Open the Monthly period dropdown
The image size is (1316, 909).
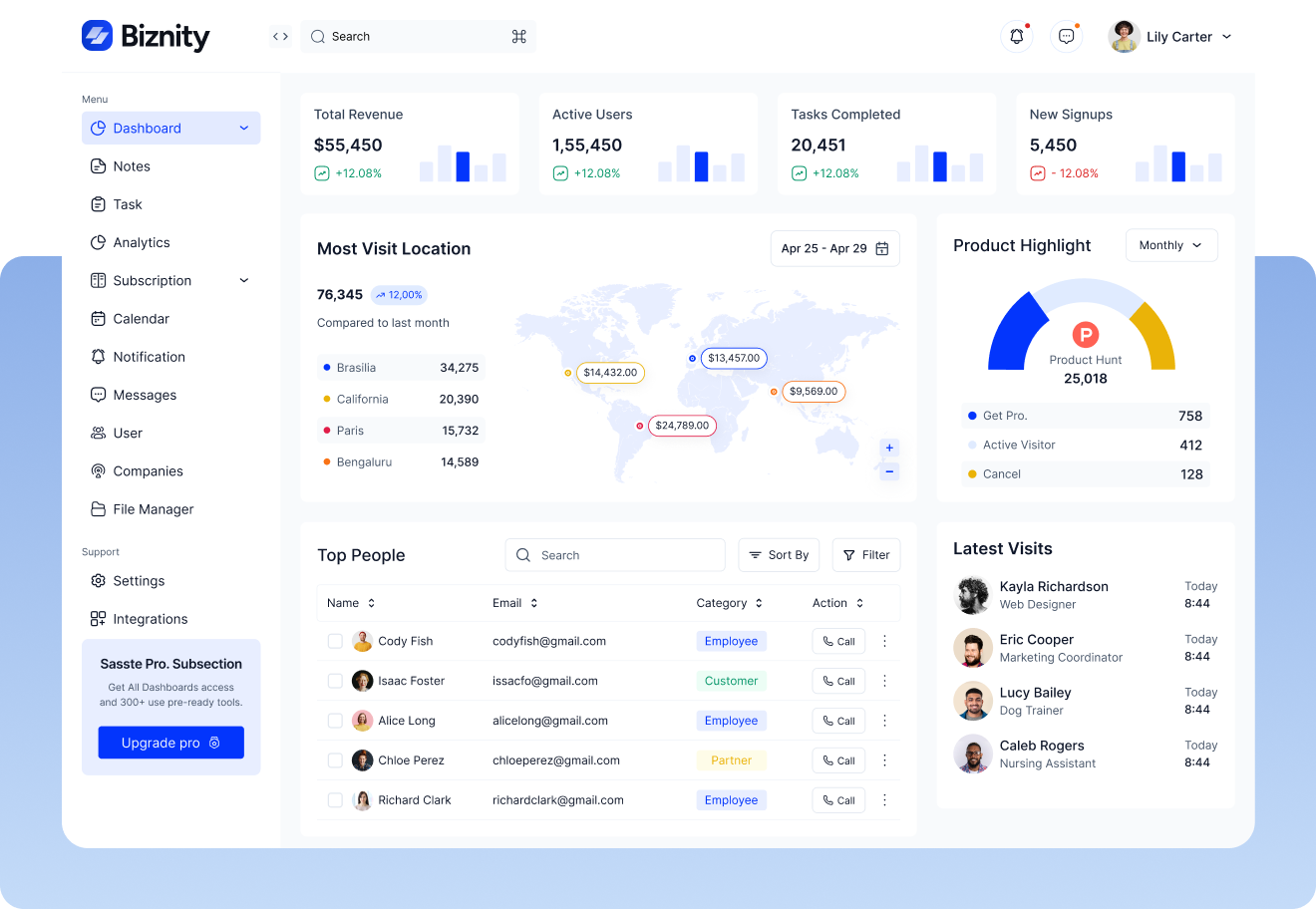(1171, 245)
